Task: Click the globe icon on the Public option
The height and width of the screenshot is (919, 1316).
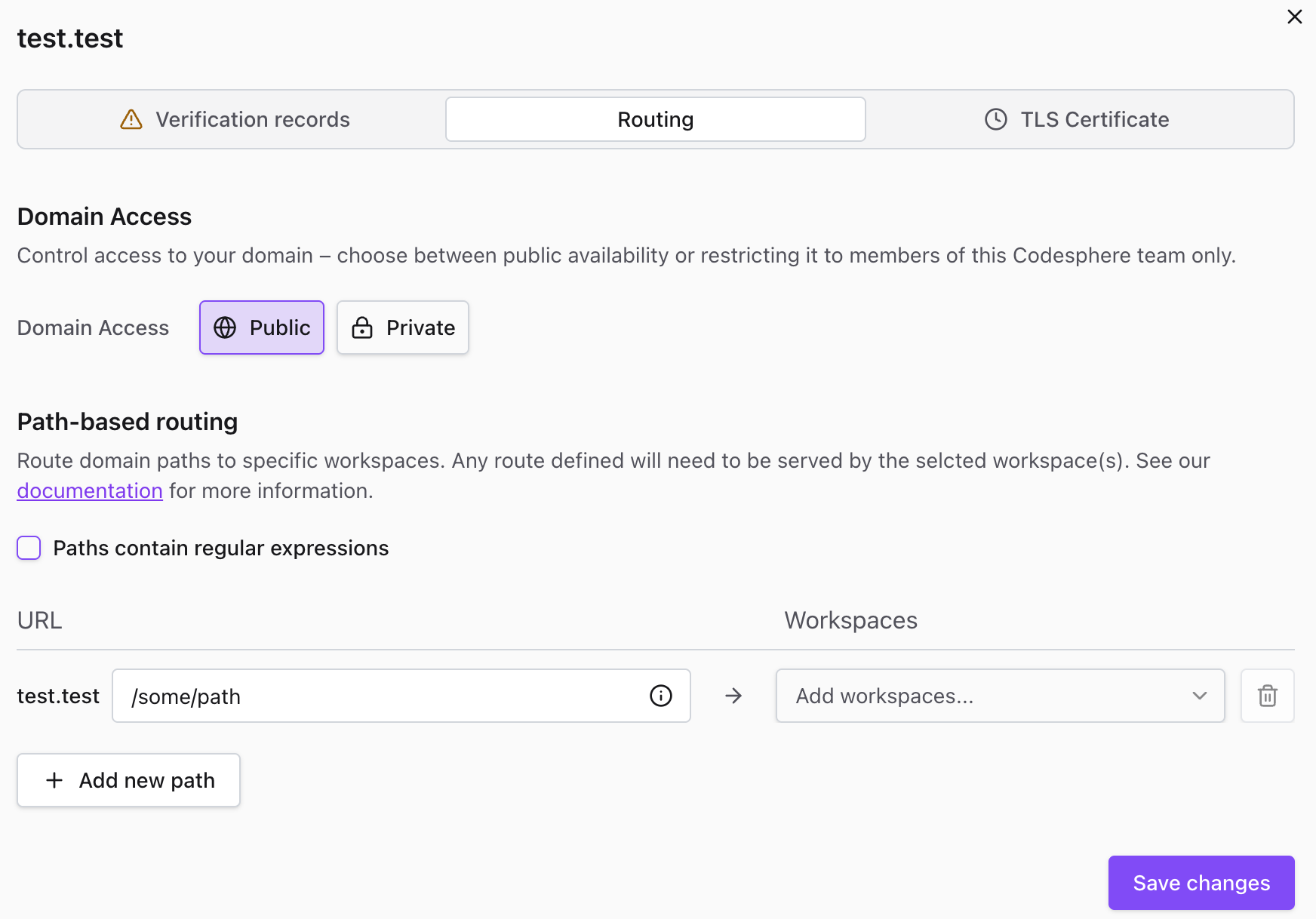Action: [x=225, y=327]
